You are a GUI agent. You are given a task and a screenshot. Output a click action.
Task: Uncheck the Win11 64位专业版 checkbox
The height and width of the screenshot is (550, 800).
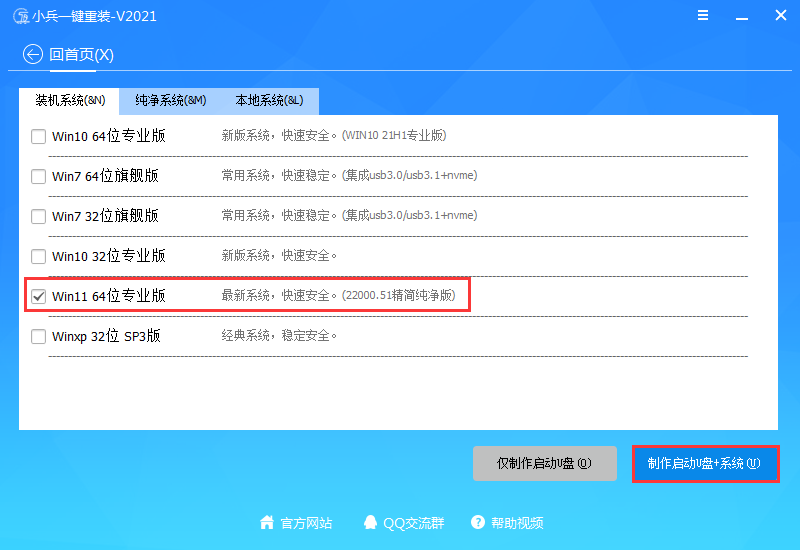[x=38, y=296]
